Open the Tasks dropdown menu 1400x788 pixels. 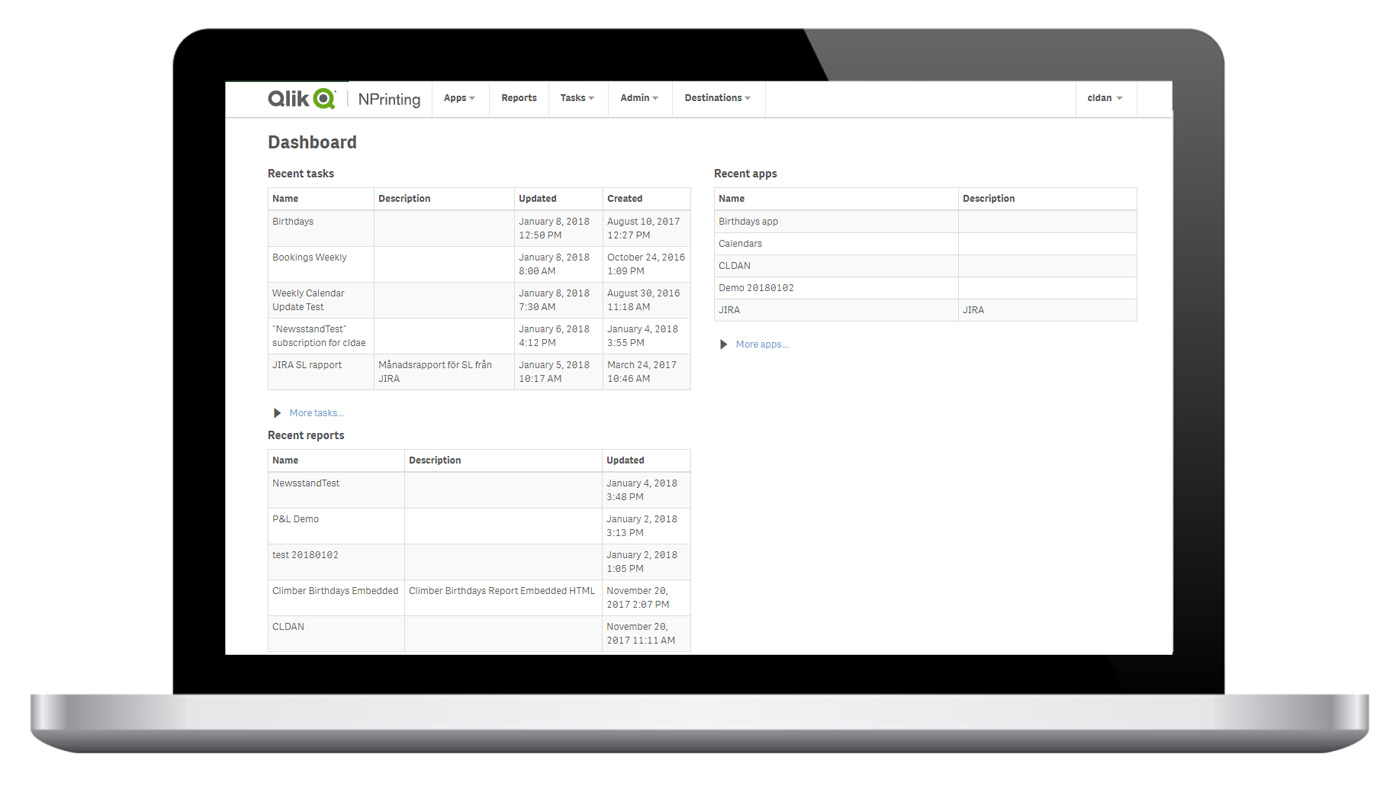click(577, 98)
